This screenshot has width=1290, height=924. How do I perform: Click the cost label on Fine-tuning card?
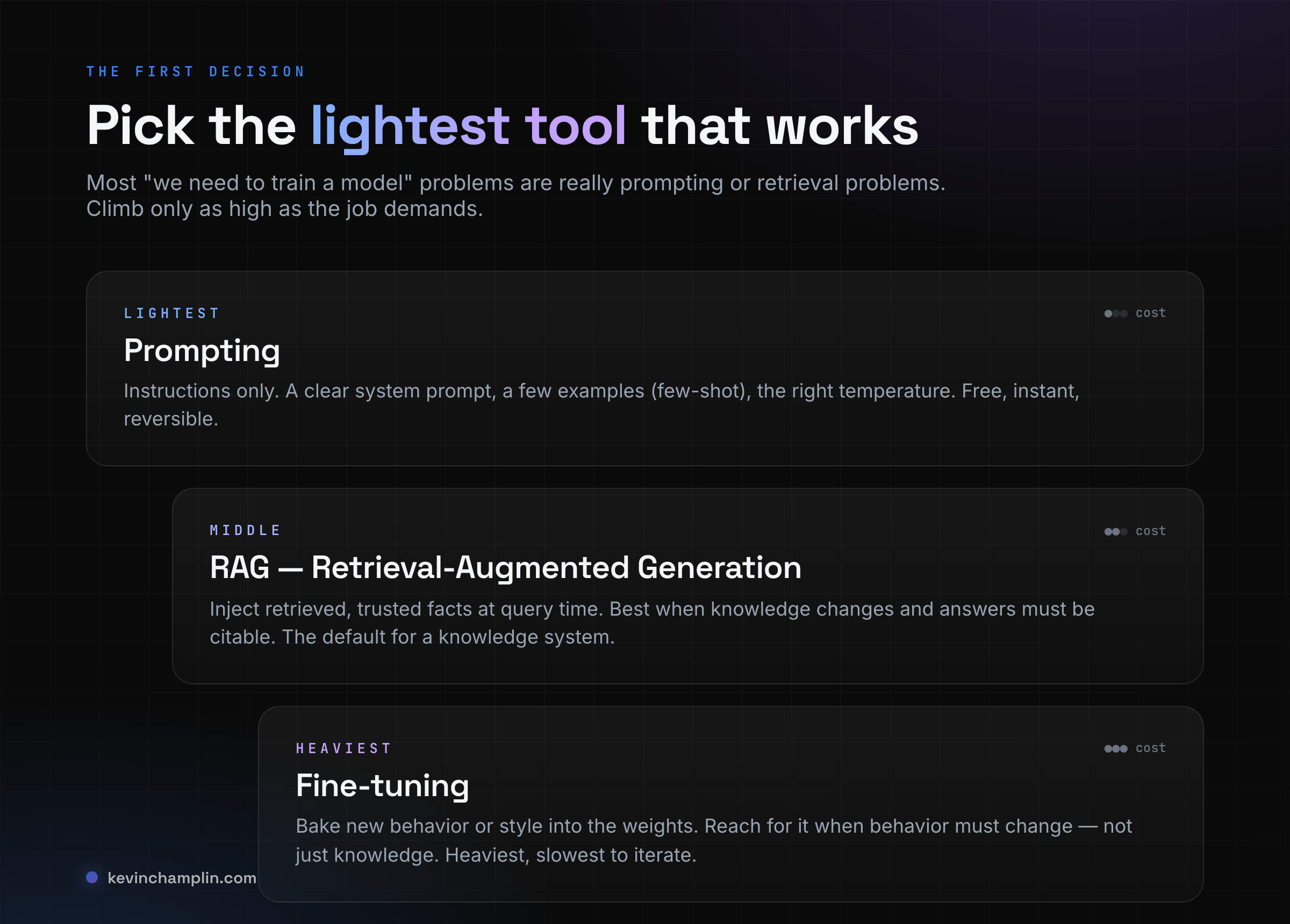point(1151,748)
